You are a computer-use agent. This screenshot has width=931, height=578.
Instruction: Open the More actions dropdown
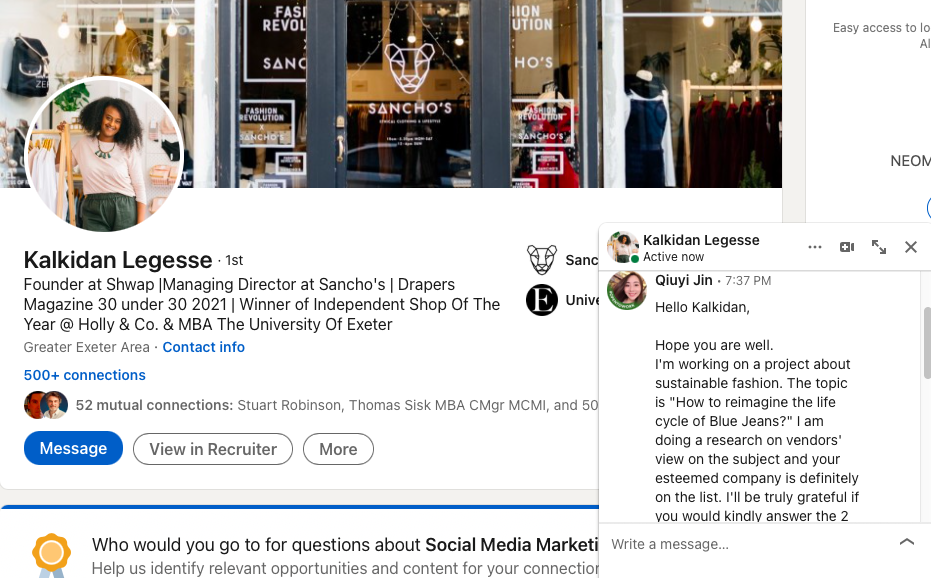click(338, 449)
